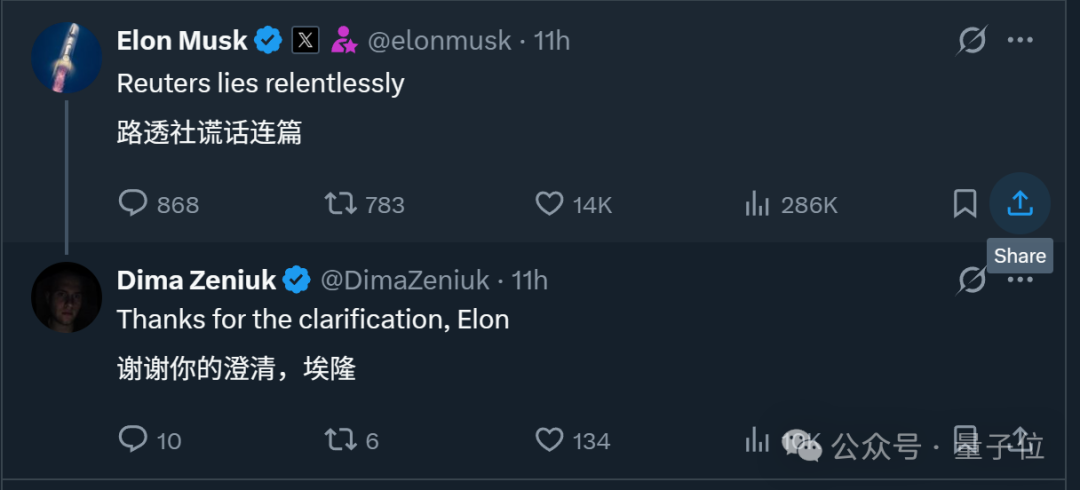1080x490 pixels.
Task: Click the X affiliation badge beside Elon Musk
Action: [x=305, y=41]
